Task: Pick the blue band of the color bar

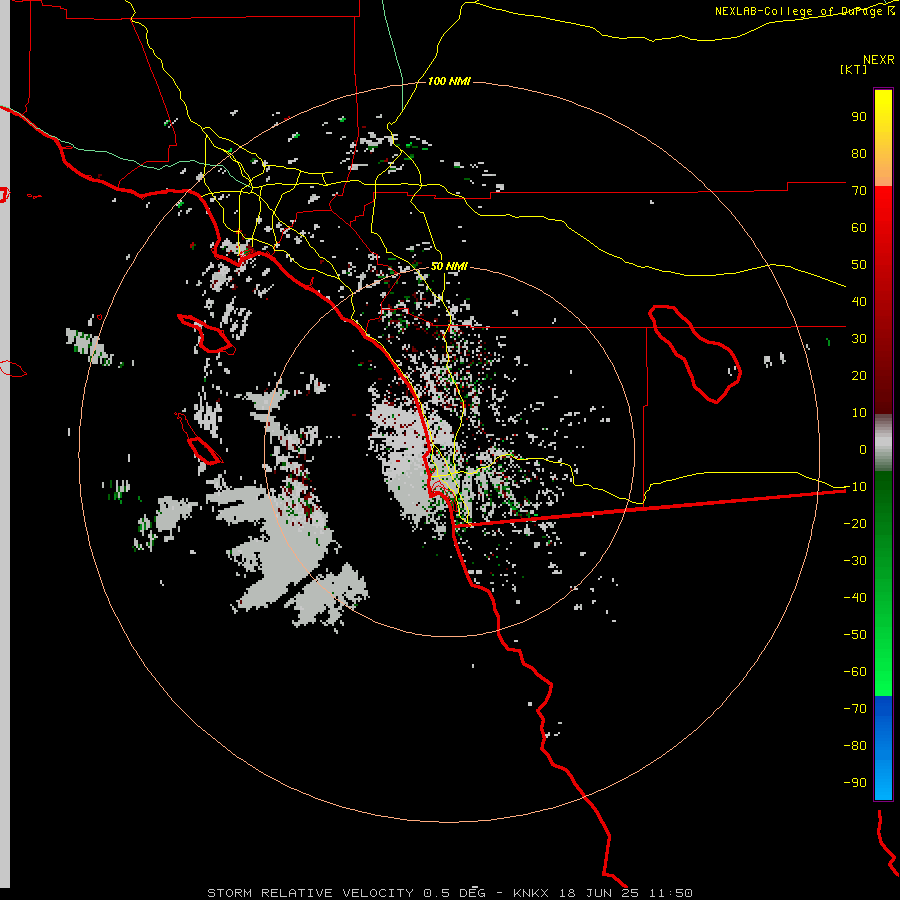Action: point(883,748)
